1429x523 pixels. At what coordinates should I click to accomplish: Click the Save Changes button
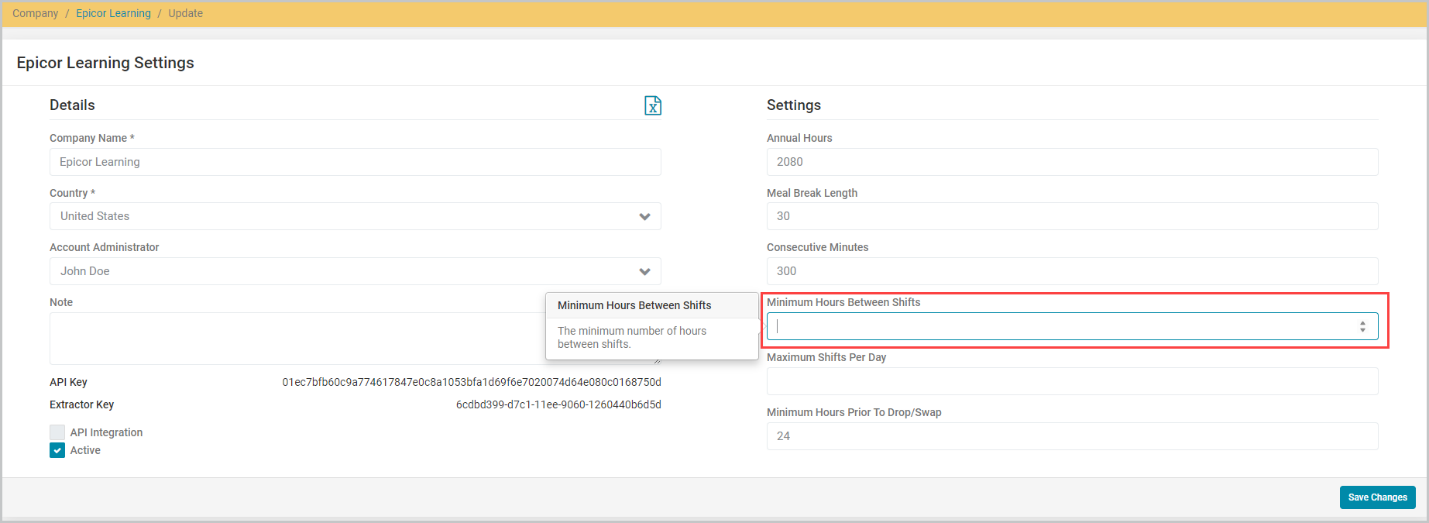(1377, 497)
